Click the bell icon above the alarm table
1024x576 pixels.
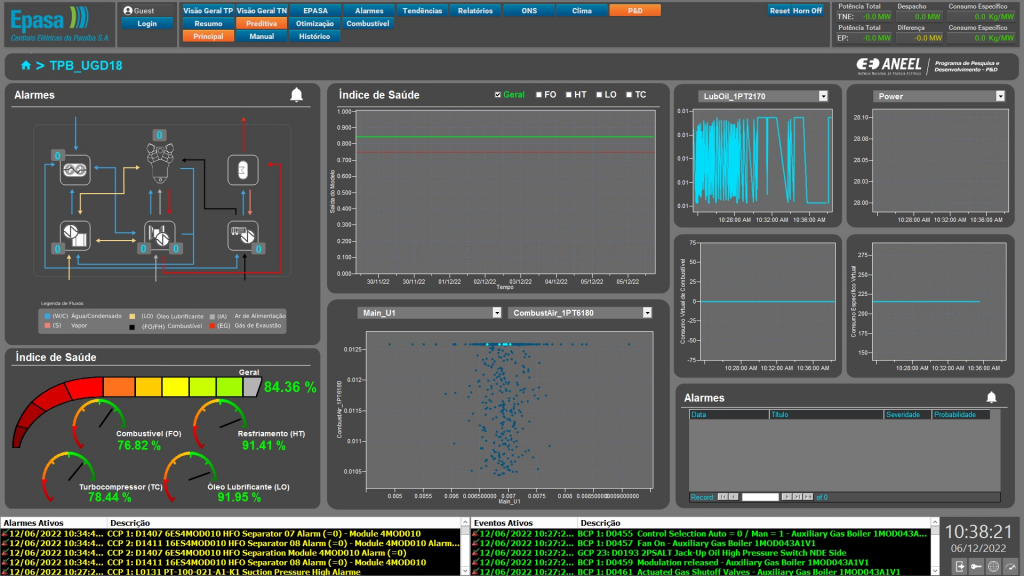991,397
